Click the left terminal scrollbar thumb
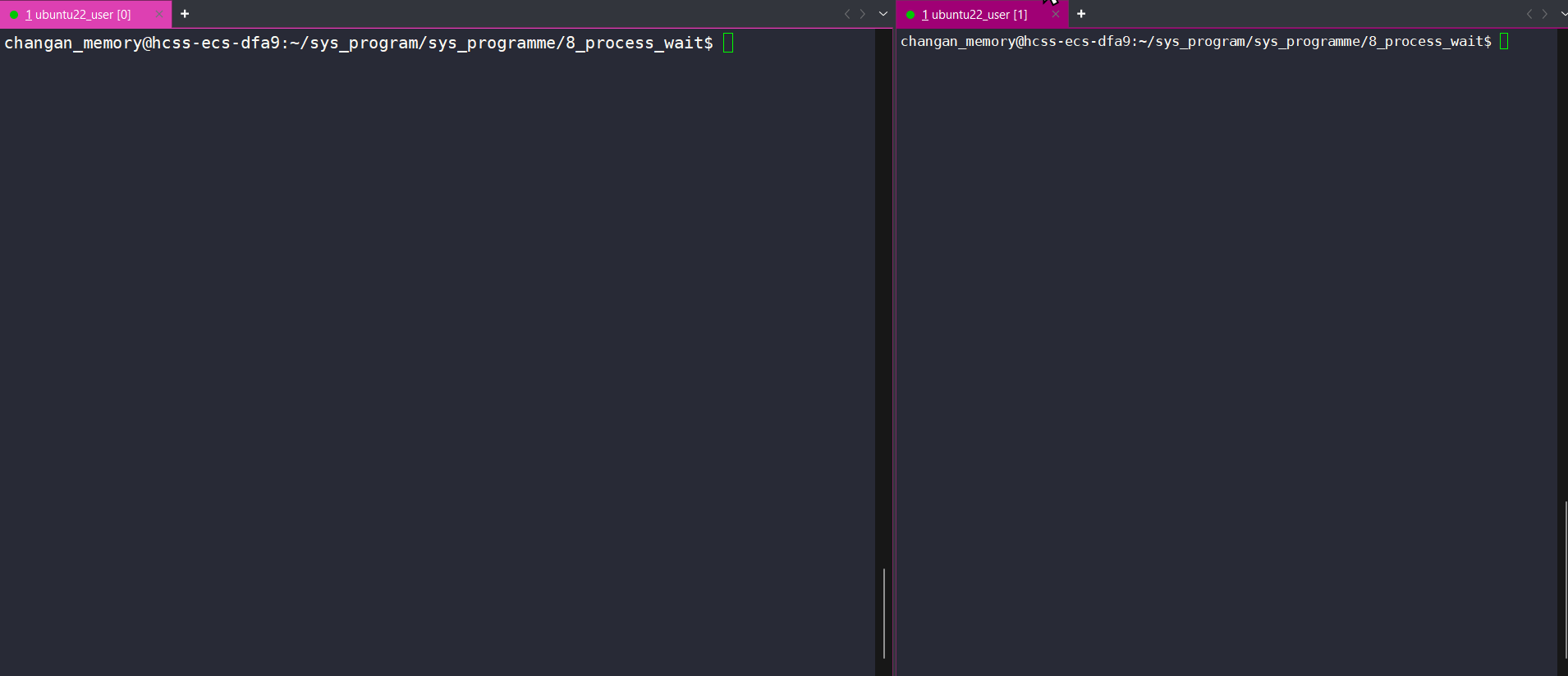The height and width of the screenshot is (676, 1568). [x=884, y=613]
